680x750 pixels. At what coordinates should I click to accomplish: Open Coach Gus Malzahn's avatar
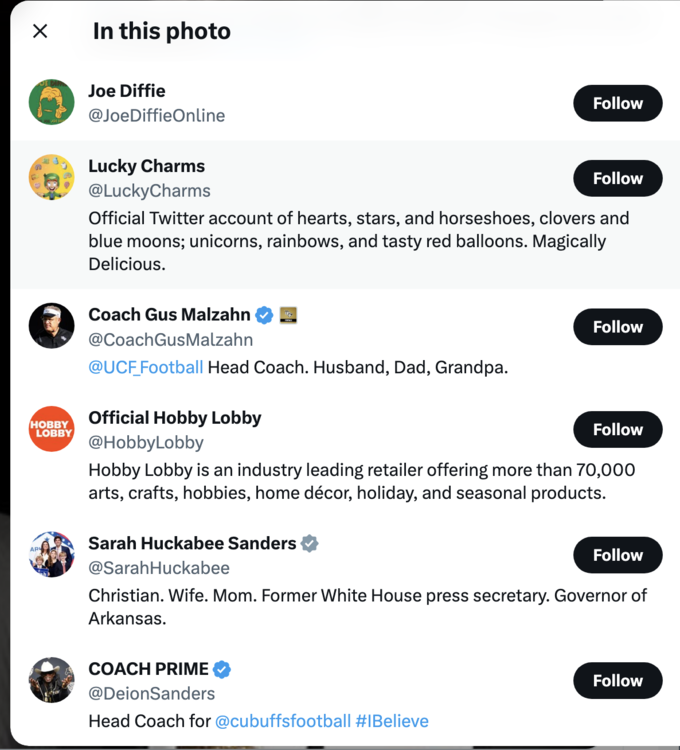click(51, 326)
